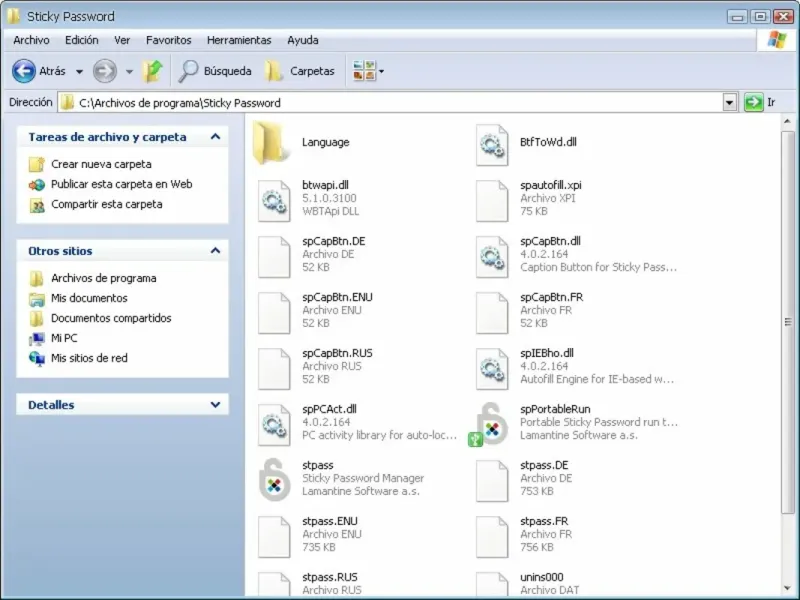Select the stpass.FR file icon
Image resolution: width=800 pixels, height=600 pixels.
(x=492, y=537)
